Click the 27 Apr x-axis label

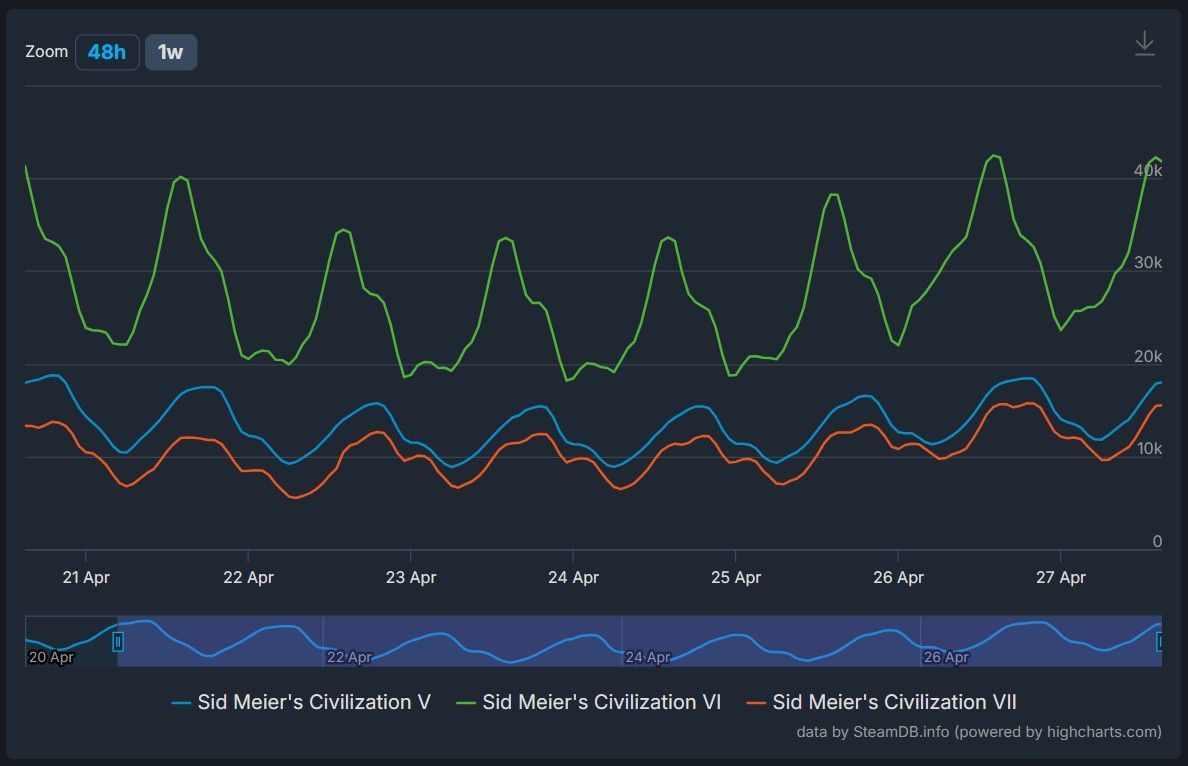point(1060,577)
